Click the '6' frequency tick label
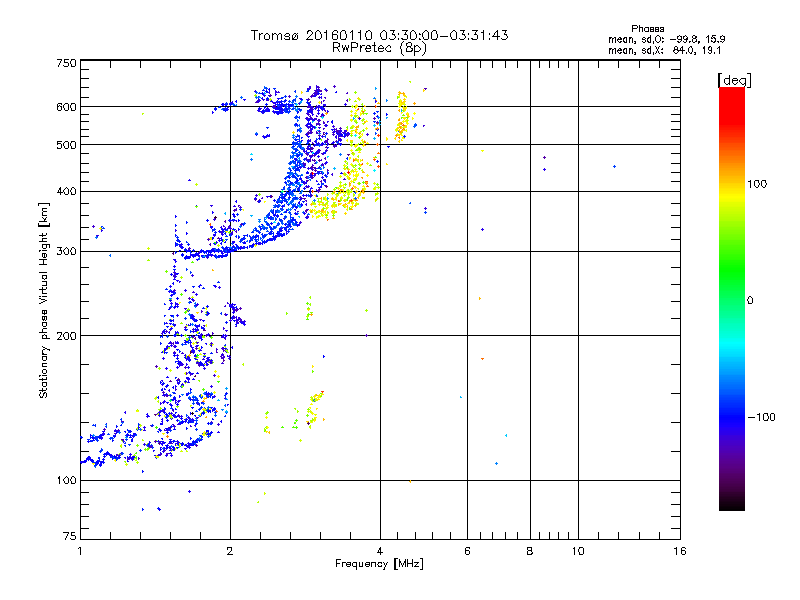 pos(467,551)
